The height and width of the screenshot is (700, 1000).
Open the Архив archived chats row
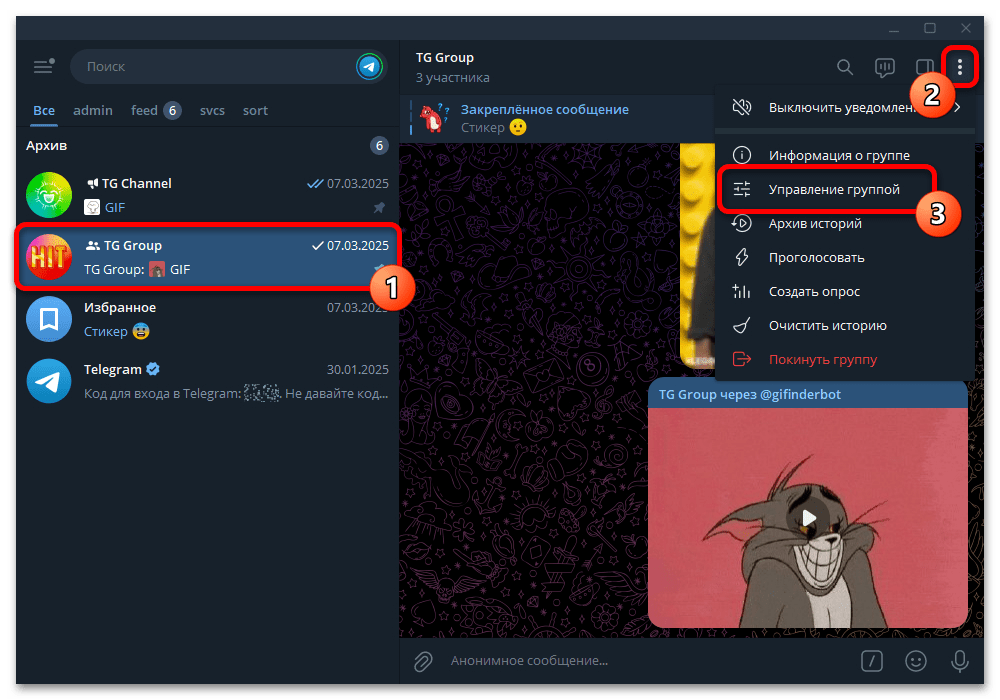[207, 145]
